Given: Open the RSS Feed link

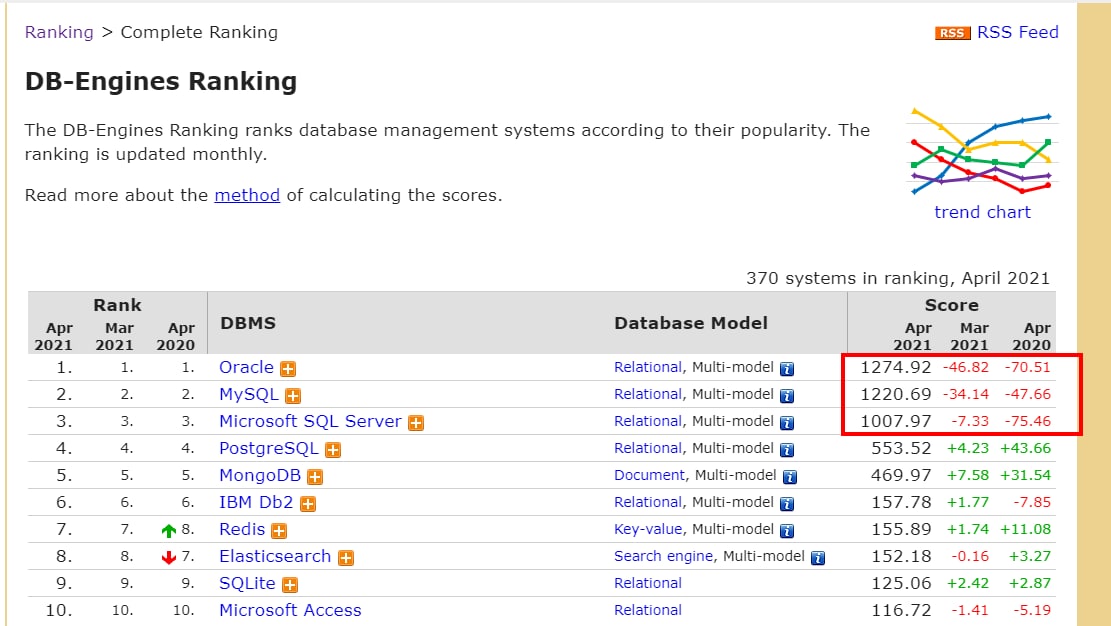Looking at the screenshot, I should pos(1017,33).
